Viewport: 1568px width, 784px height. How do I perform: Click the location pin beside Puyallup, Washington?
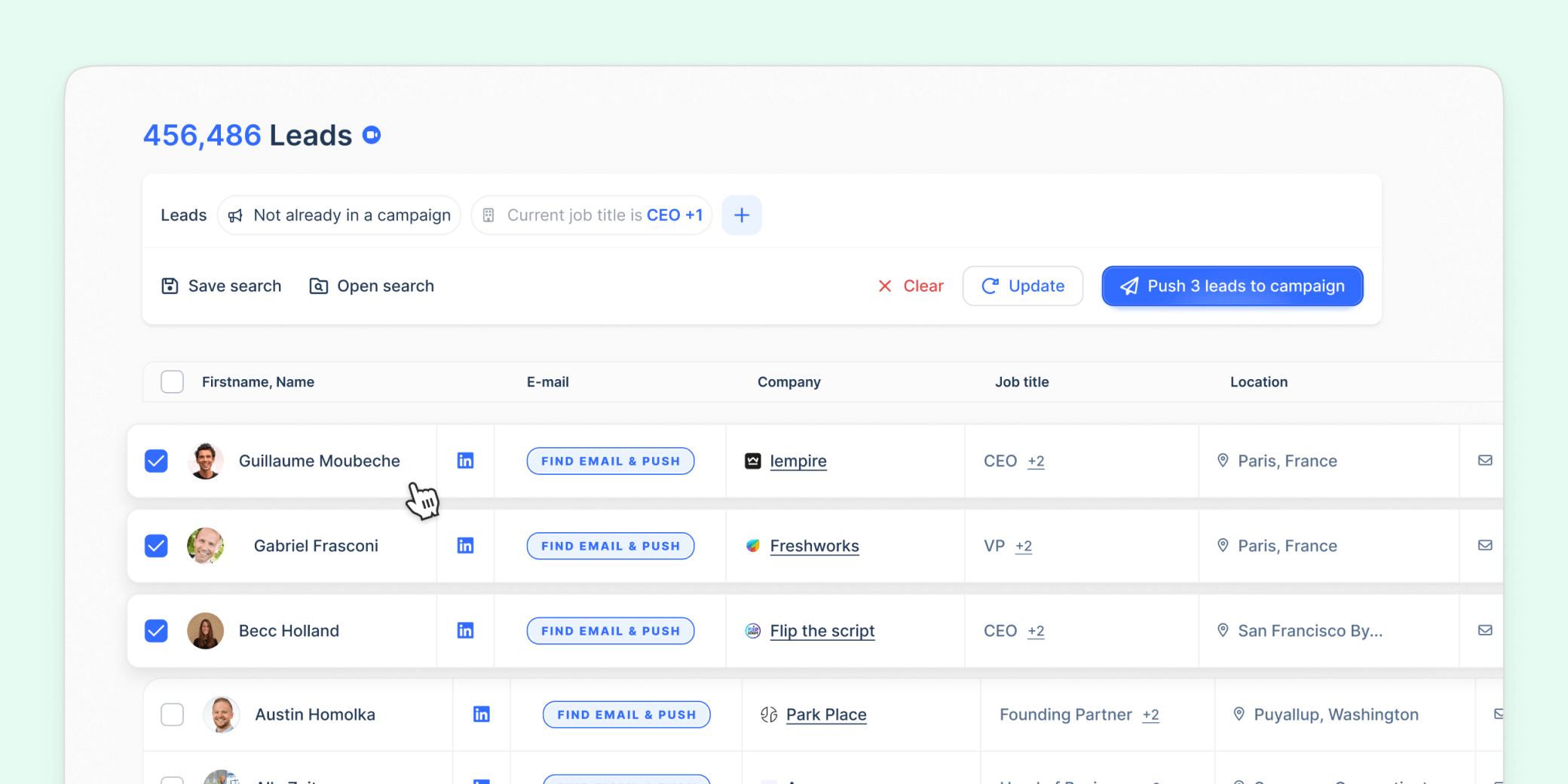tap(1239, 714)
